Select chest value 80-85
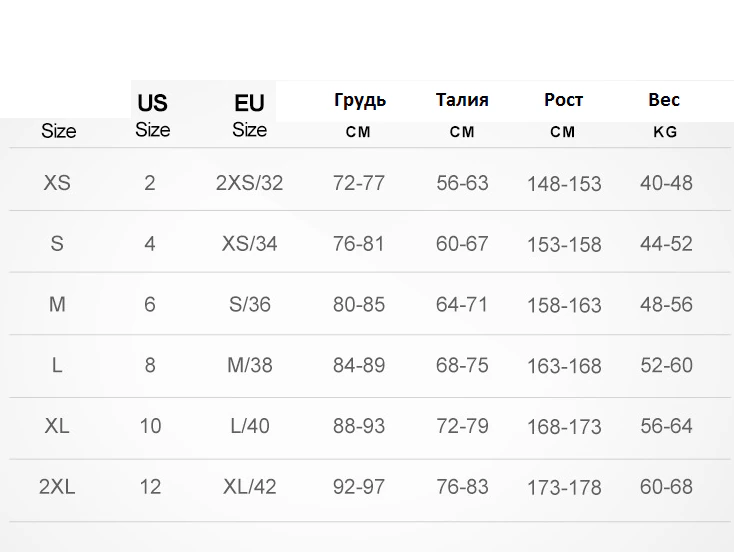Viewport: 734px width, 552px height. [x=359, y=304]
